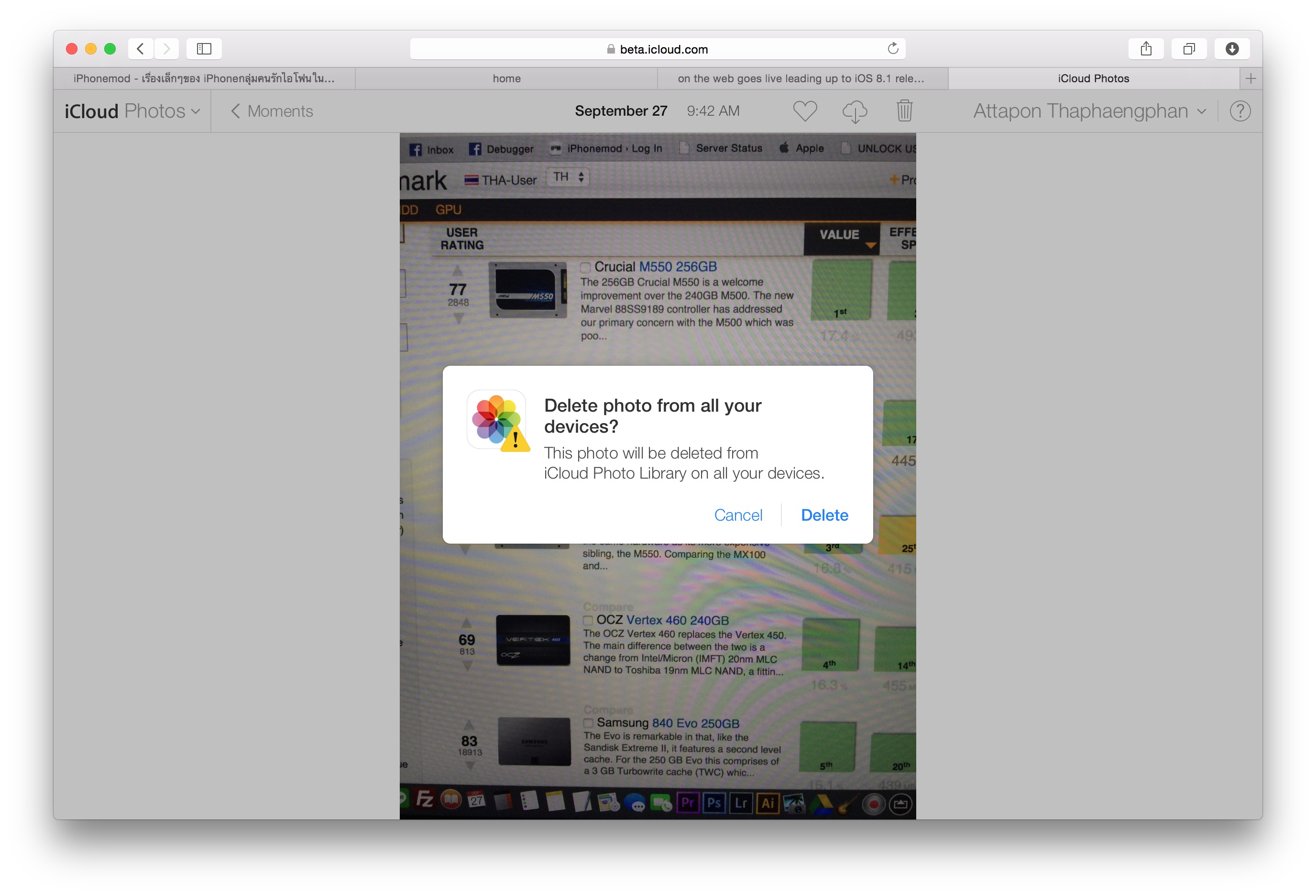
Task: Download the photo with the cloud icon
Action: pyautogui.click(x=855, y=111)
